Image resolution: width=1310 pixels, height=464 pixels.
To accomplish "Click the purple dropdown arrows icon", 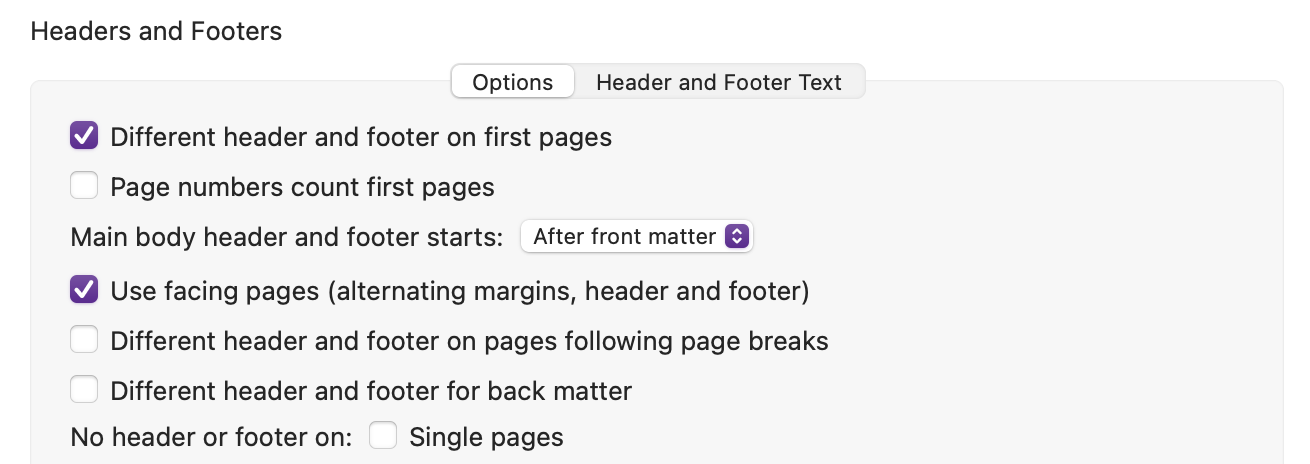I will pyautogui.click(x=737, y=237).
